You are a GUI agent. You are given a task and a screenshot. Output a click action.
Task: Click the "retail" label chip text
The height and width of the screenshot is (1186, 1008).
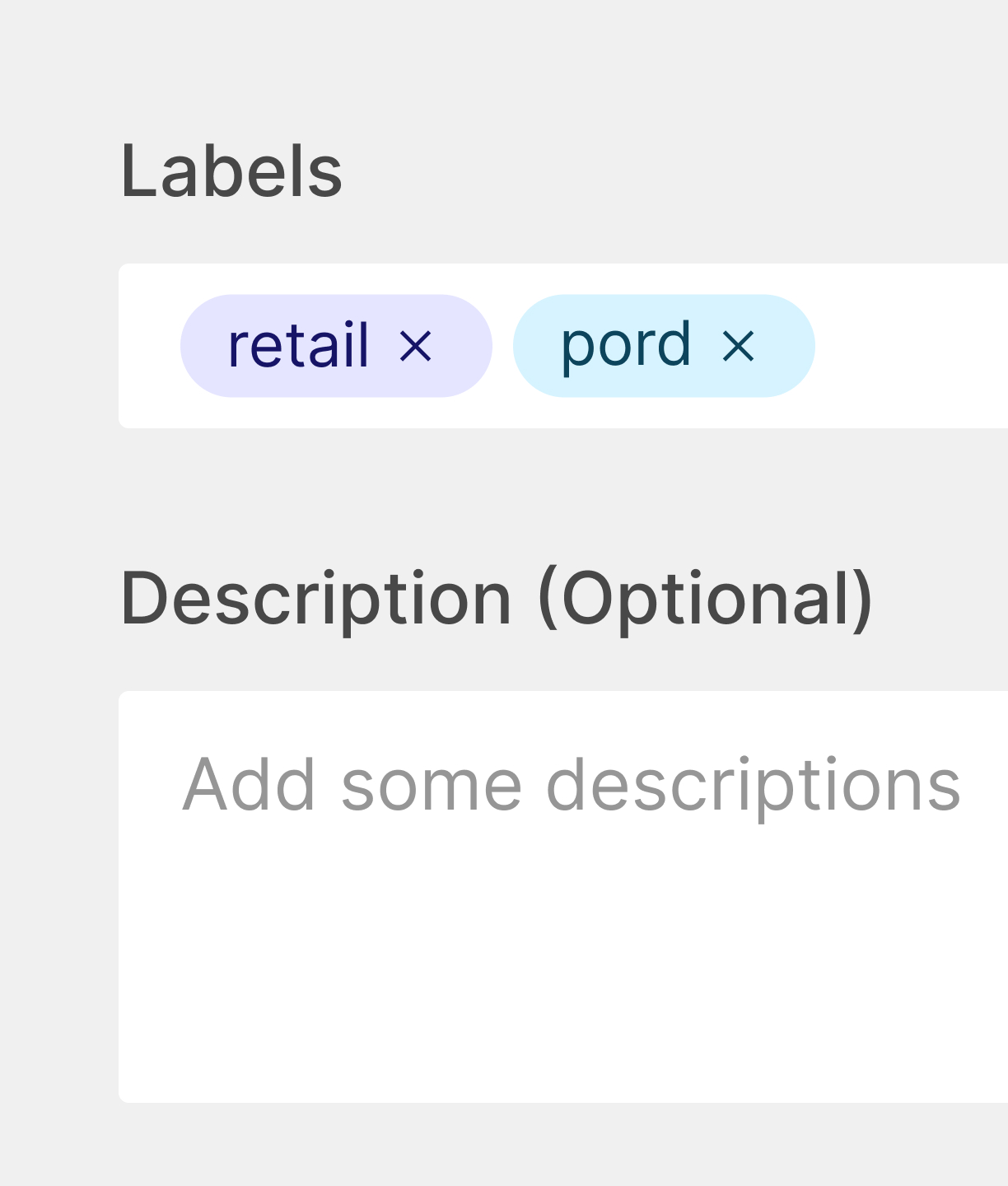pyautogui.click(x=298, y=346)
